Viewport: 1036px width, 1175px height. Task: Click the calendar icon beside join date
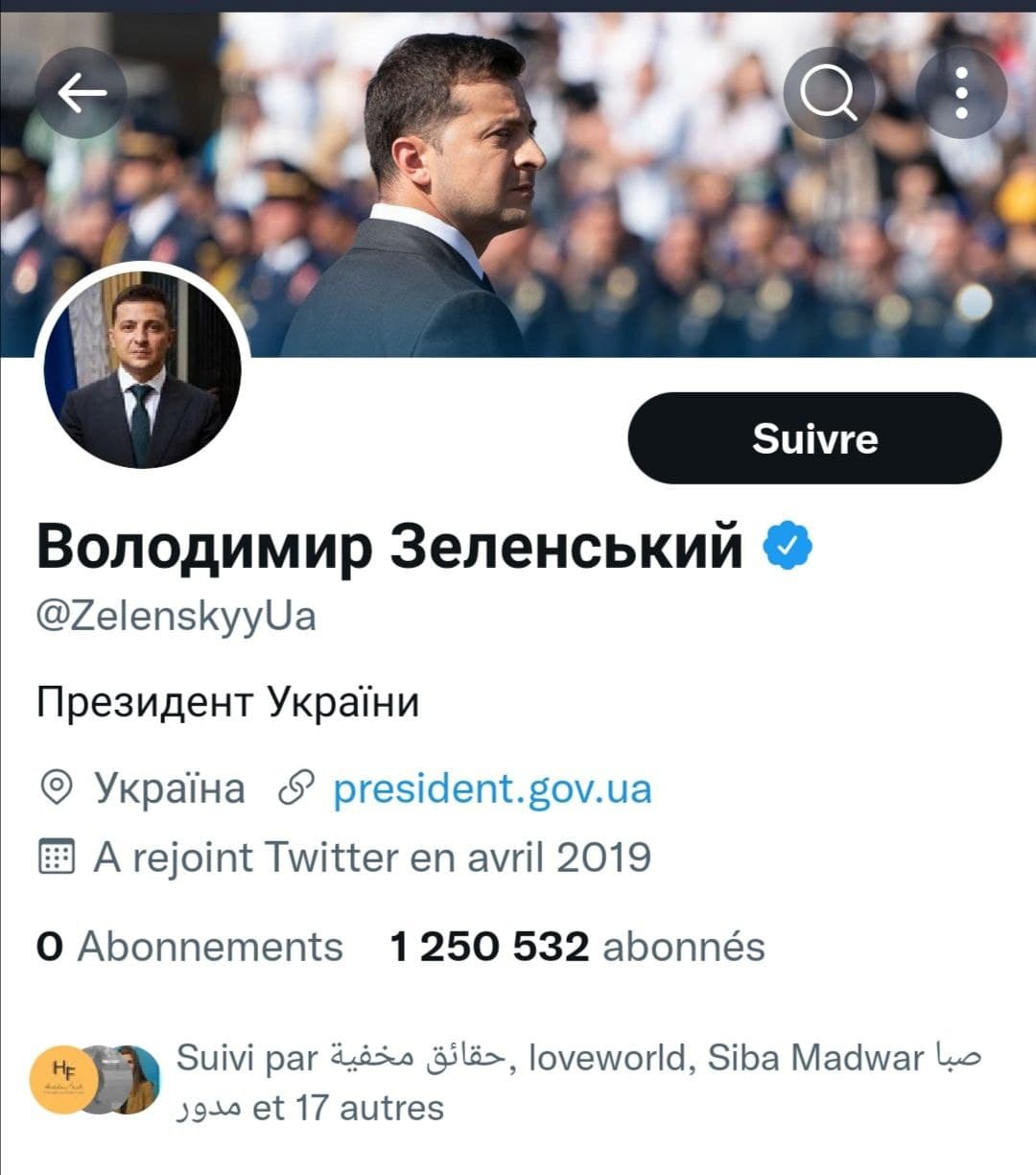coord(57,857)
